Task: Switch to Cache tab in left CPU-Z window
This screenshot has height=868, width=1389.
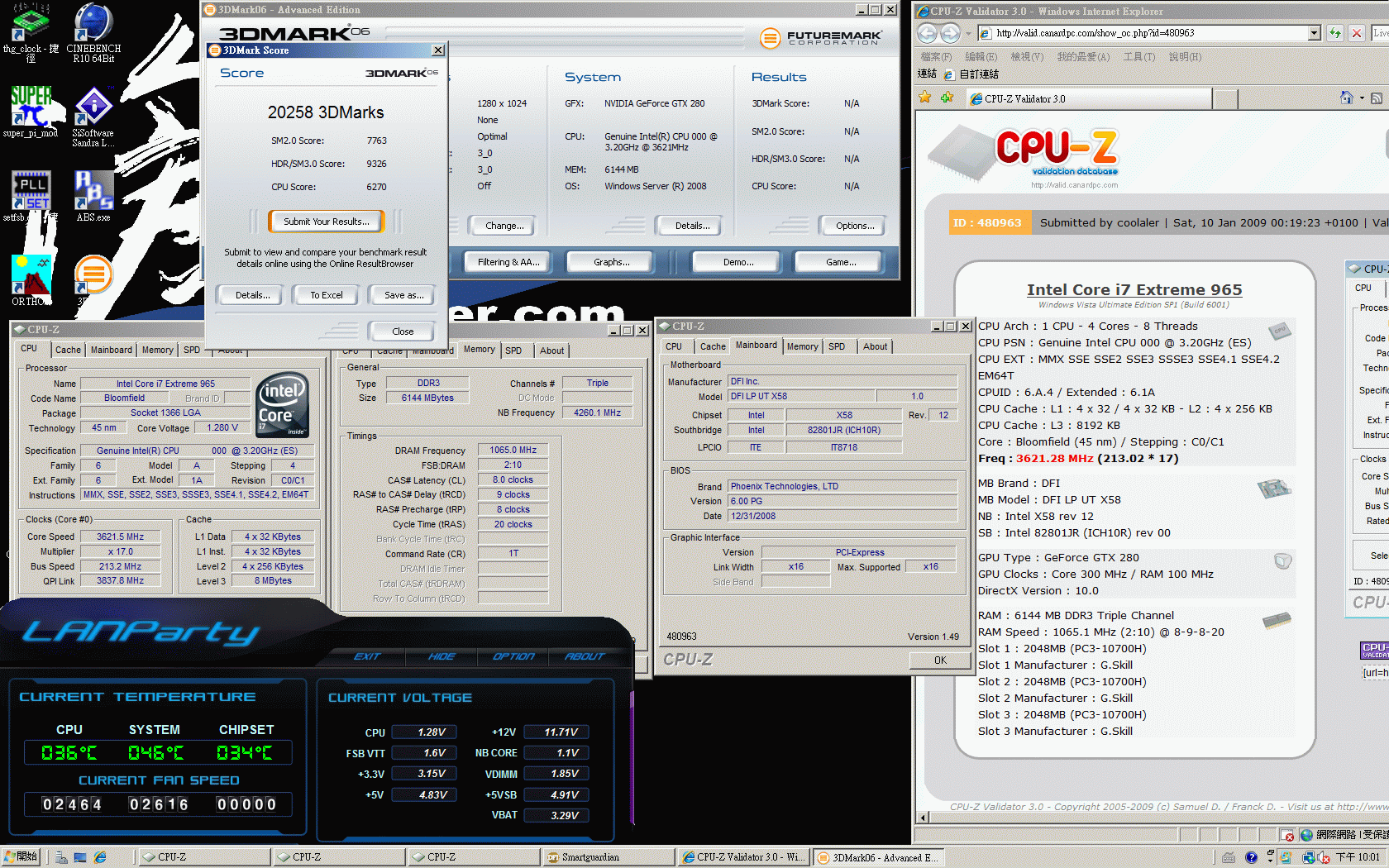Action: [x=68, y=350]
